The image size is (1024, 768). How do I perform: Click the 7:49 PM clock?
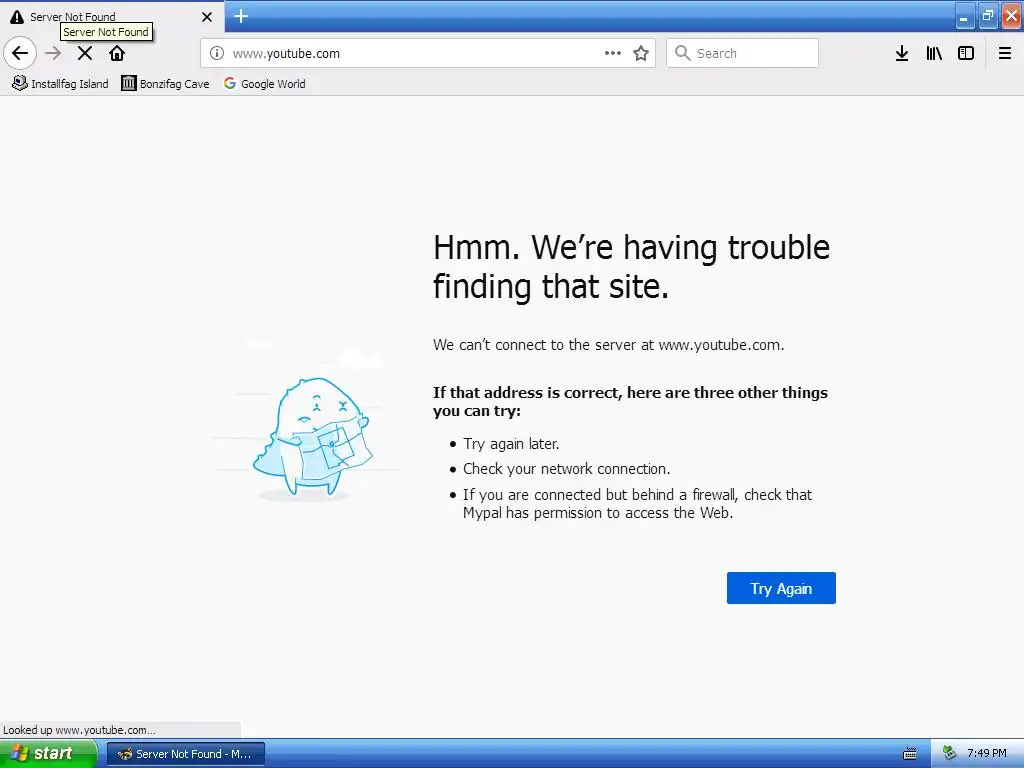coord(987,754)
